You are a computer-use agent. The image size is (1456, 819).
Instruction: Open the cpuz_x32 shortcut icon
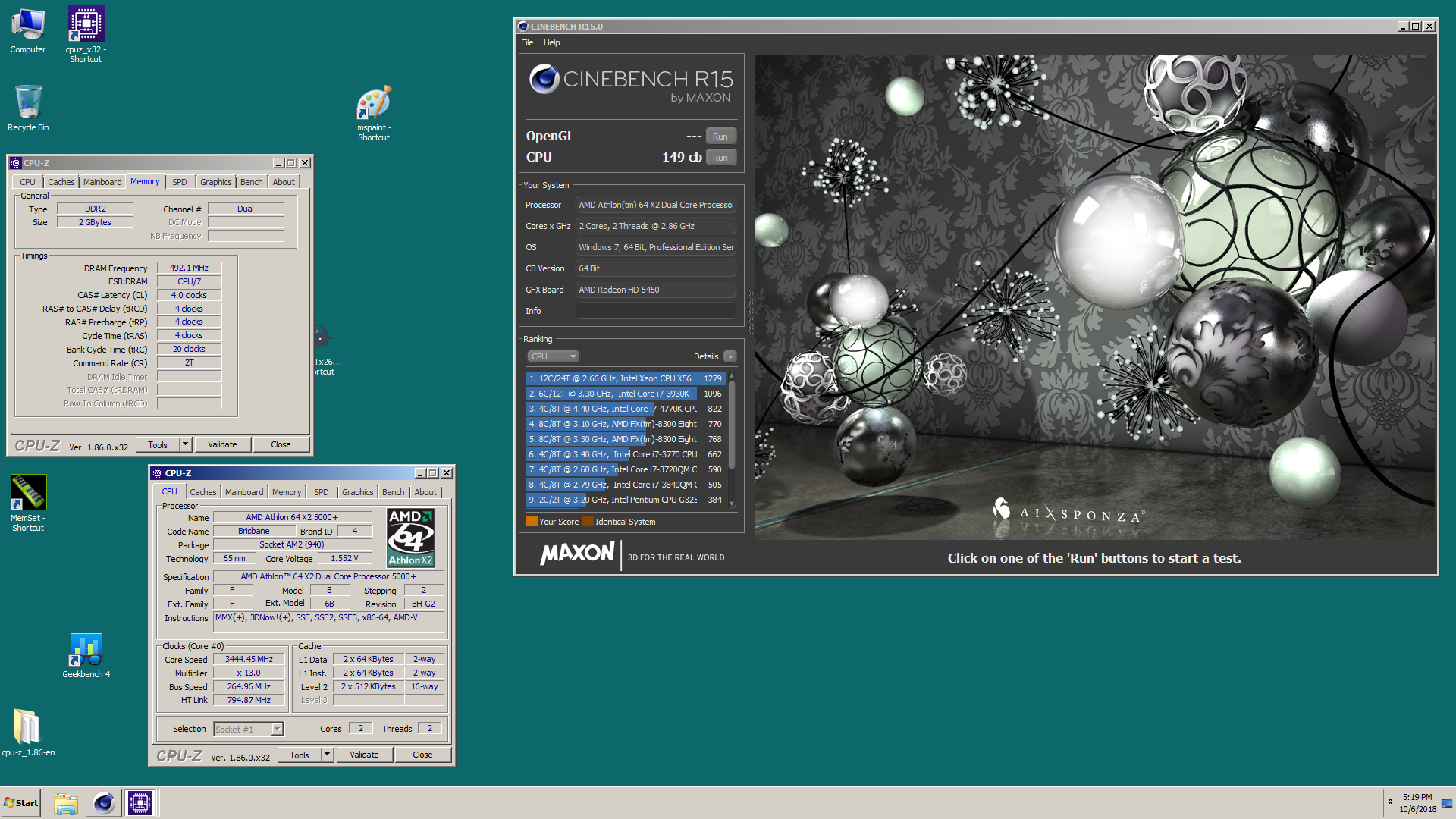coord(86,34)
